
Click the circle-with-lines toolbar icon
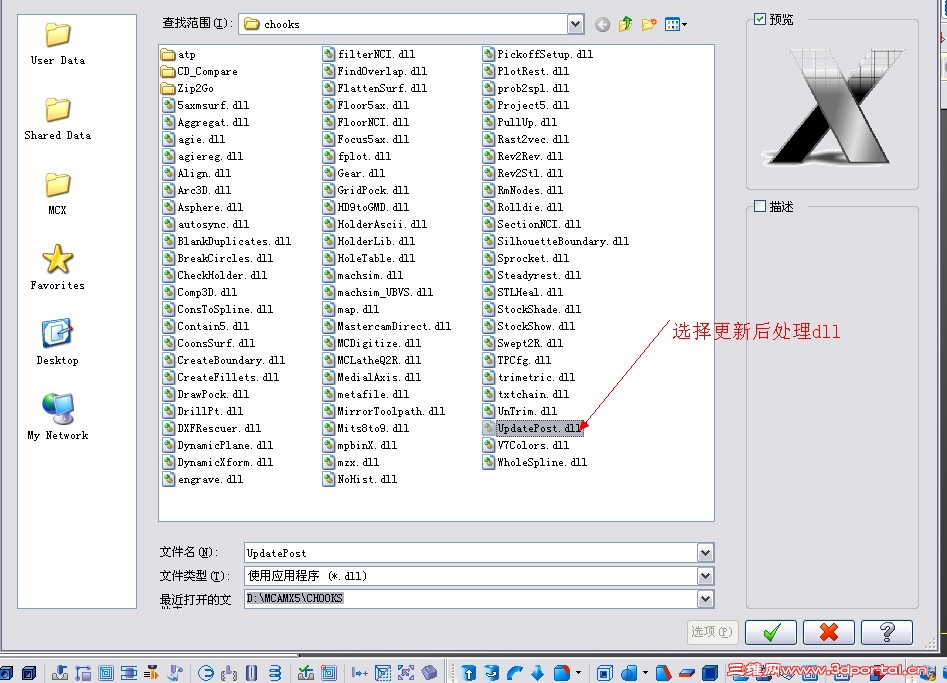[206, 673]
